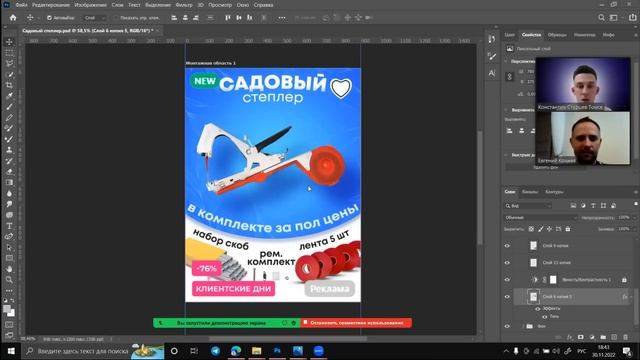This screenshot has width=640, height=360.
Task: Select the Move tool in the toolbar
Action: 9,42
